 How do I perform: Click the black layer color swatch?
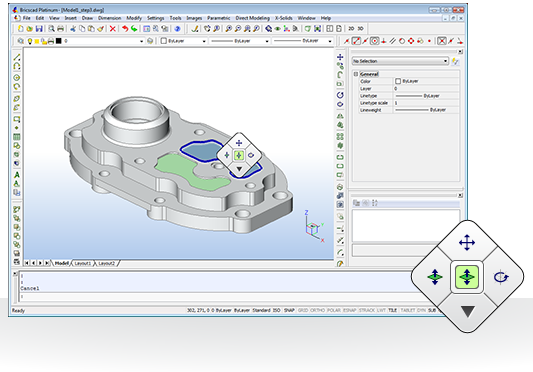coord(58,41)
